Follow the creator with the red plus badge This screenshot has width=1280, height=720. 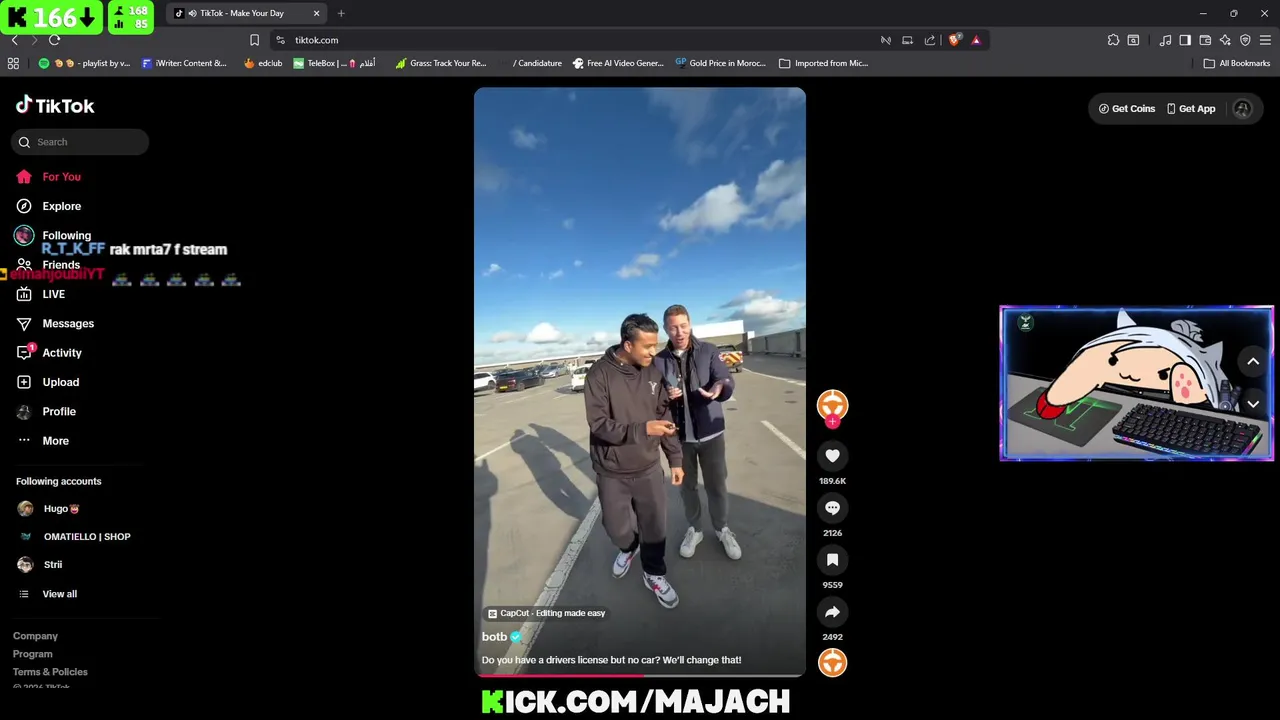(832, 422)
